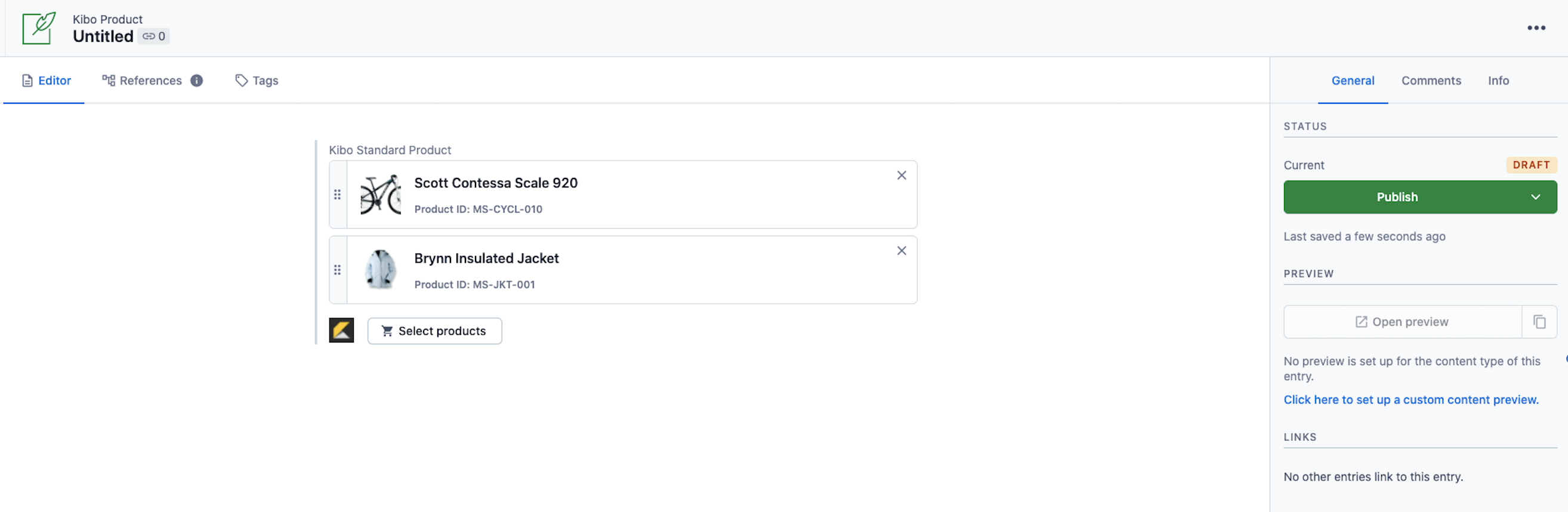Expand the Publish dropdown arrow

[x=1535, y=198]
